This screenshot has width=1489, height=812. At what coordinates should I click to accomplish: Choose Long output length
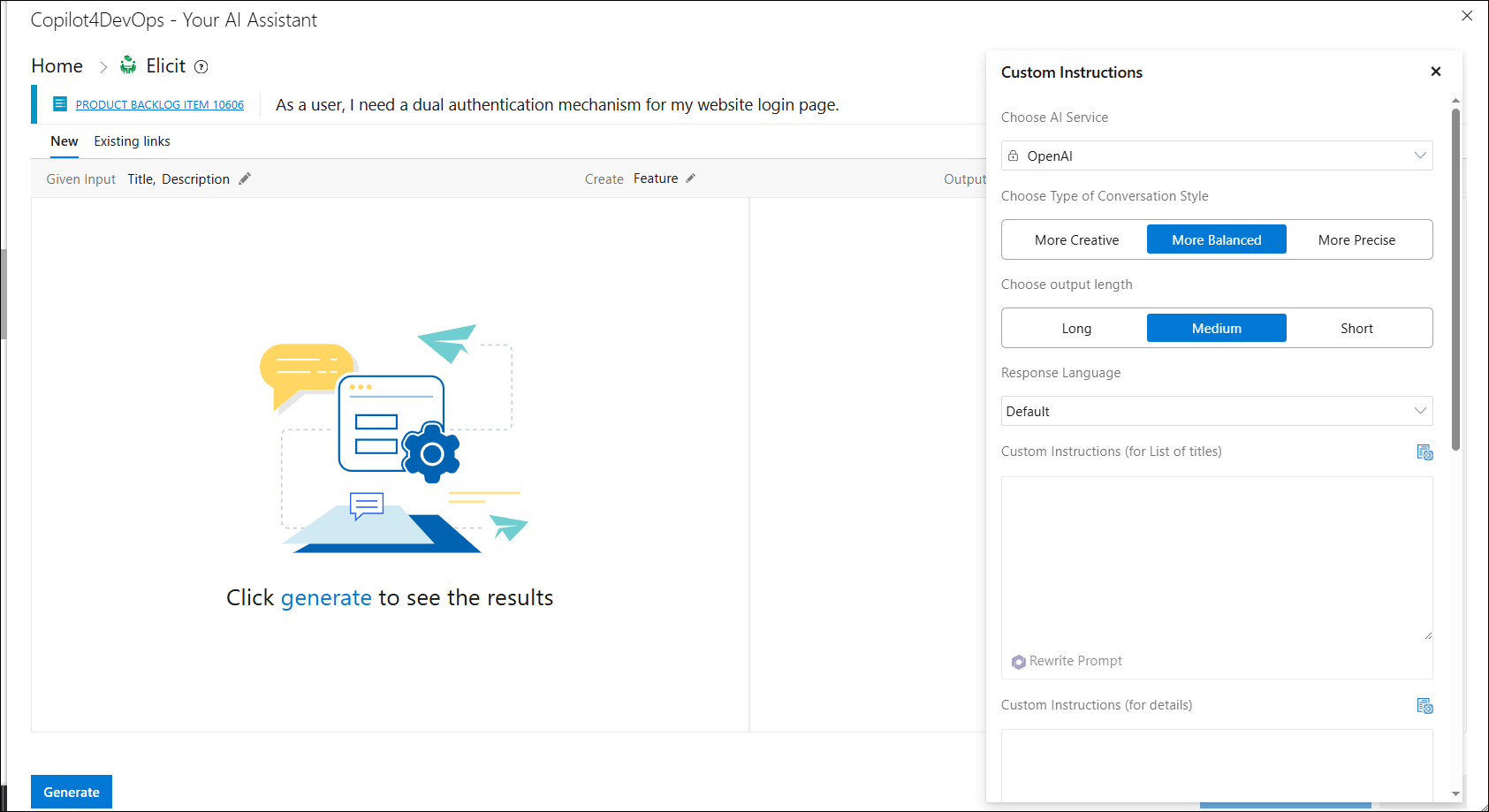pyautogui.click(x=1075, y=329)
